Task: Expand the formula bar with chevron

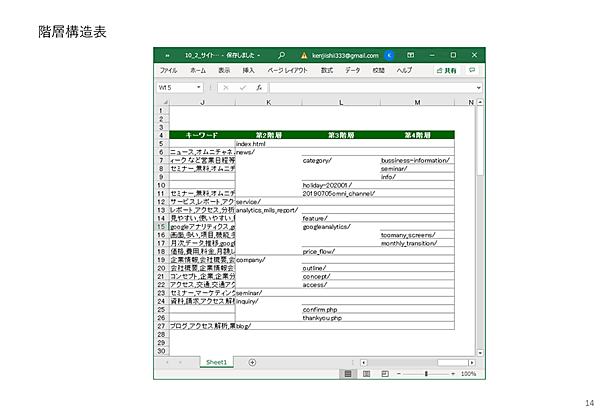Action: (x=478, y=88)
